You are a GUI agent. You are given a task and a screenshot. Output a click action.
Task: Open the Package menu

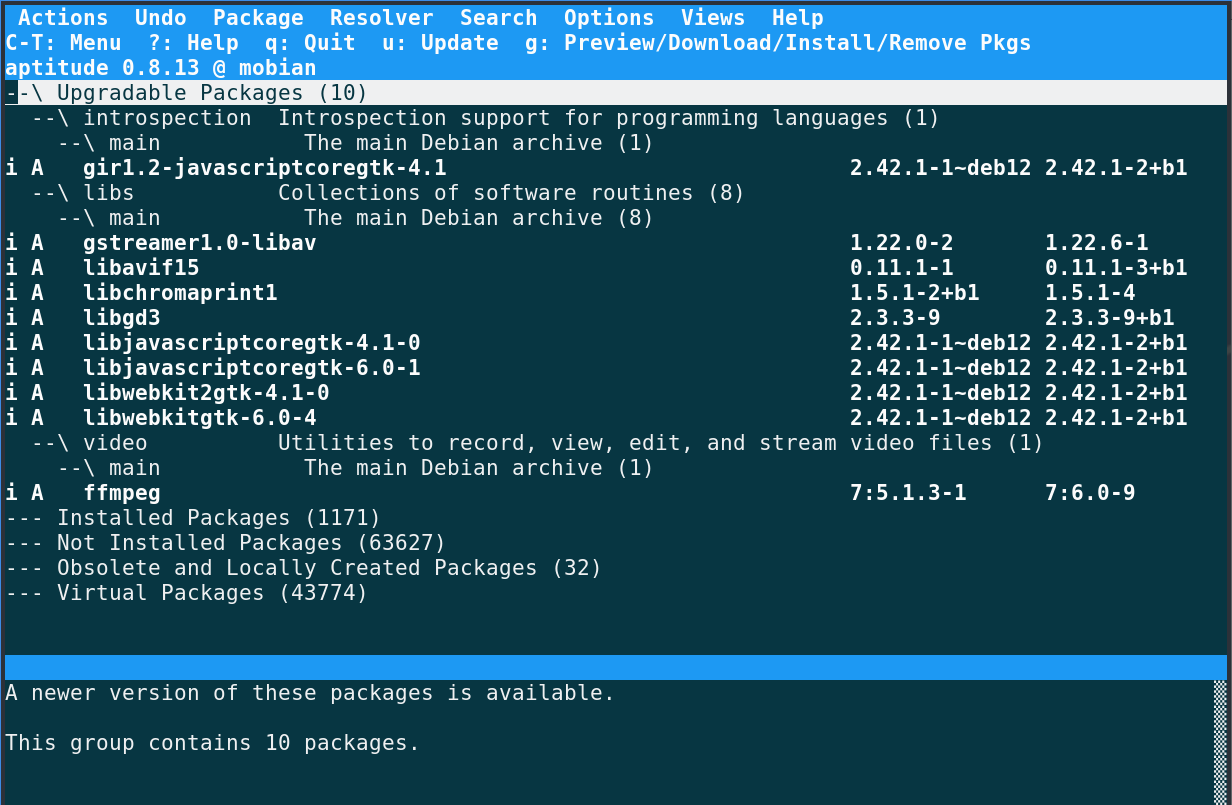(x=258, y=18)
